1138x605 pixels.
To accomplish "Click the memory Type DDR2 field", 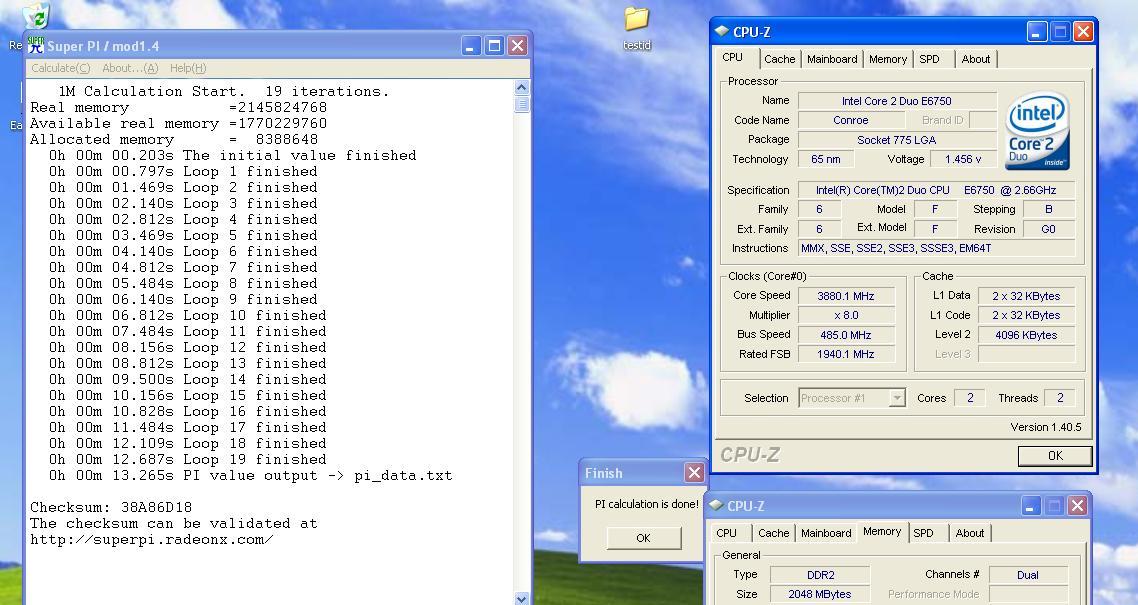I will 820,575.
